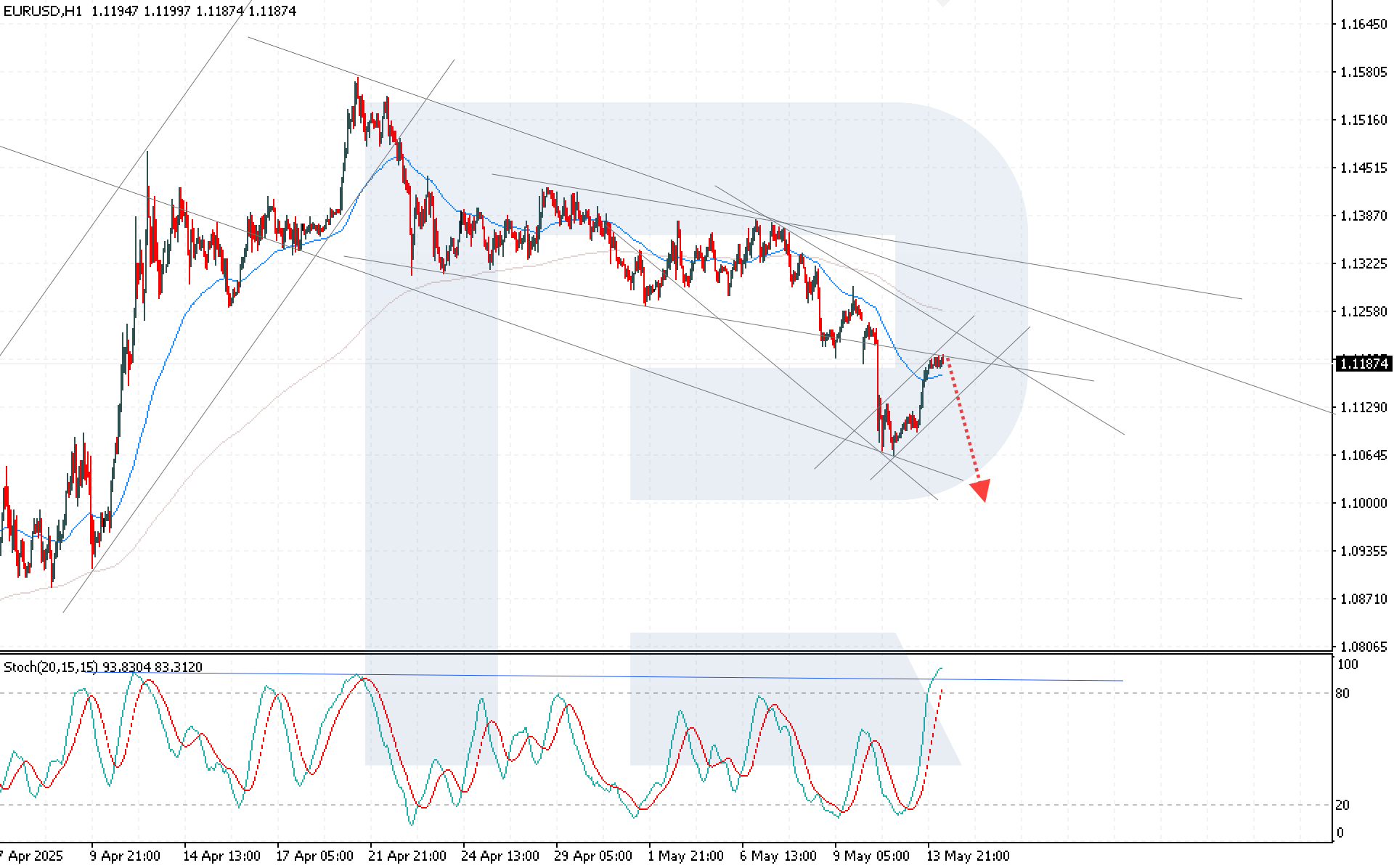
Task: Click the stochastic values 93.8304 83.3120
Action: (x=153, y=666)
